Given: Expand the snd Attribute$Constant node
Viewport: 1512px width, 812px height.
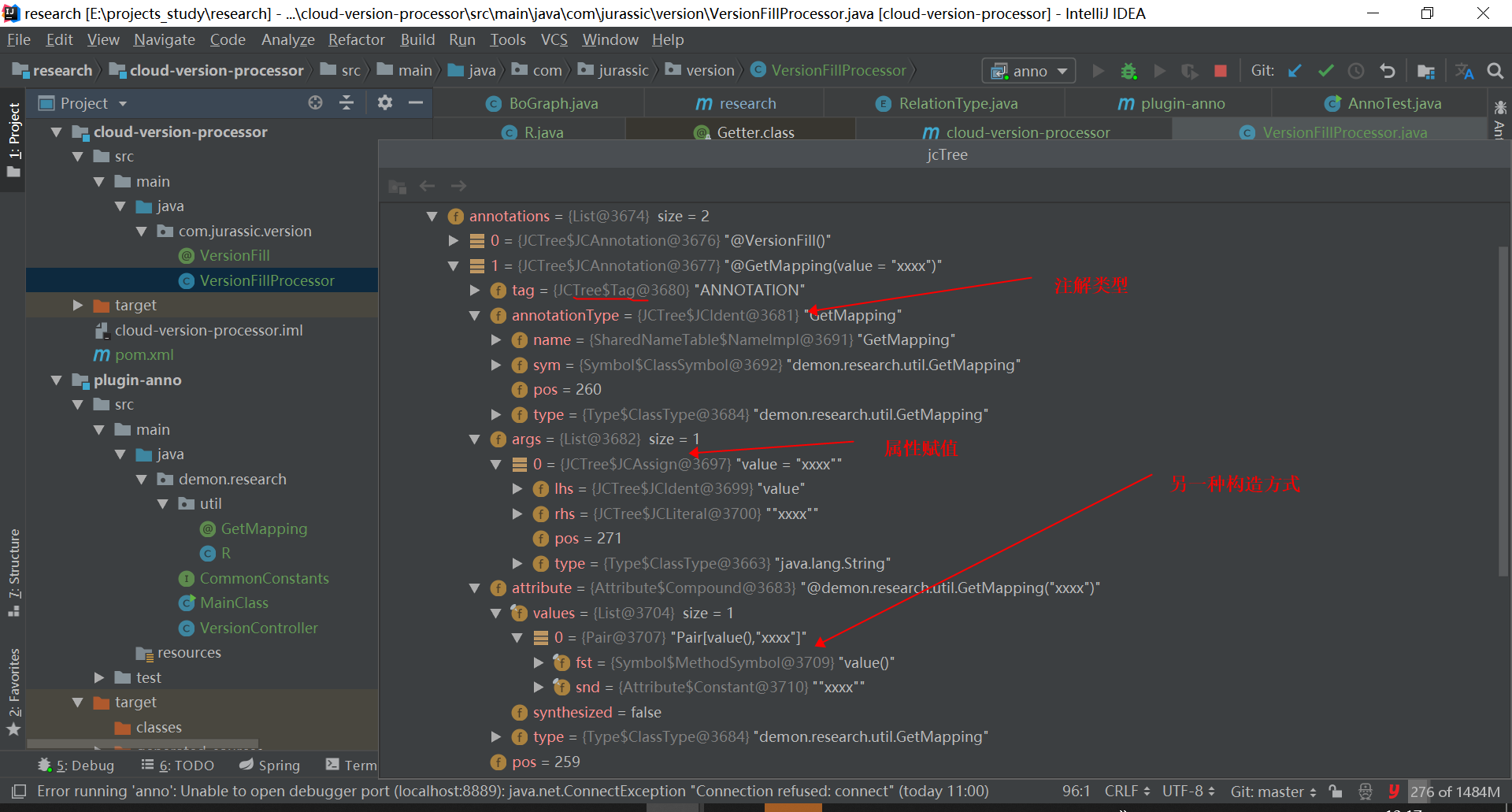Looking at the screenshot, I should 538,687.
